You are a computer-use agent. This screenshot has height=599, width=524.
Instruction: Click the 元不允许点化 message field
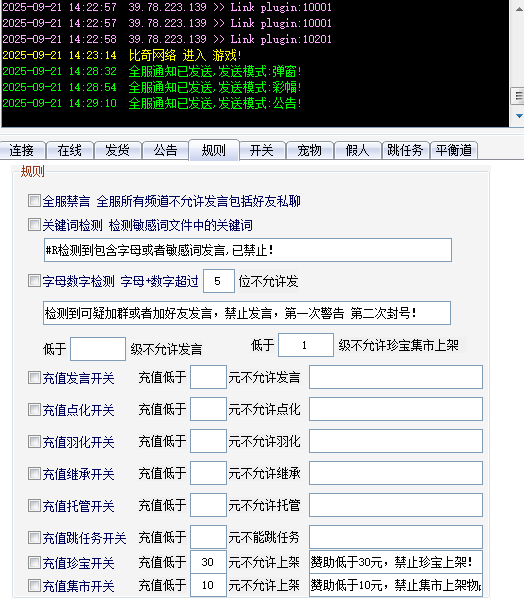[396, 409]
